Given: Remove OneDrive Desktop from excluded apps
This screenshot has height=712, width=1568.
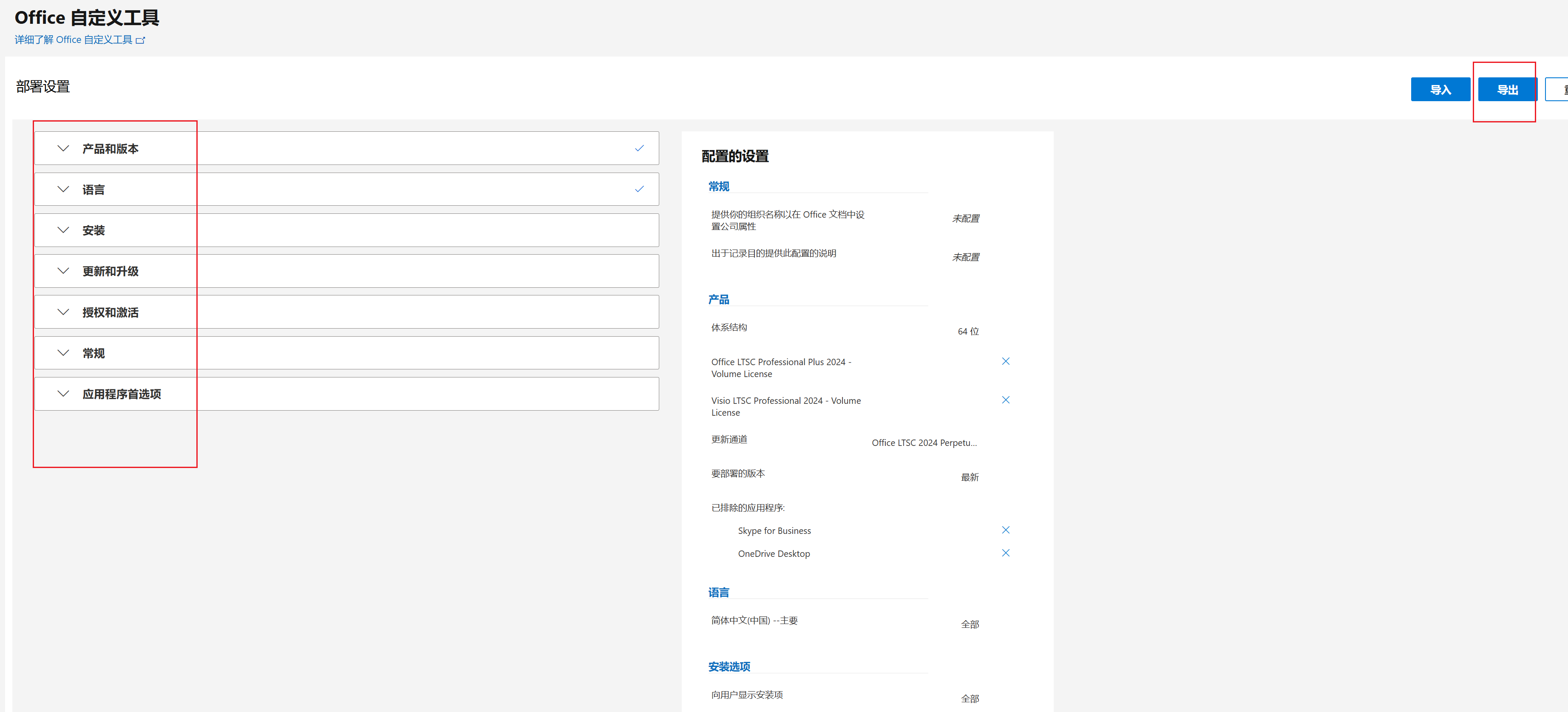Looking at the screenshot, I should [1006, 553].
